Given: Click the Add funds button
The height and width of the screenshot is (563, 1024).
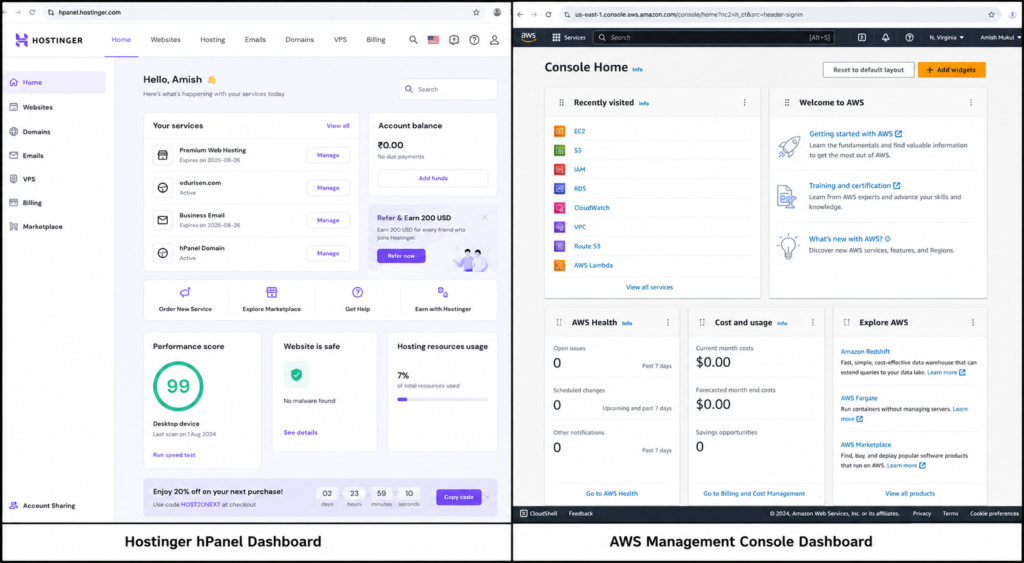Looking at the screenshot, I should (433, 178).
